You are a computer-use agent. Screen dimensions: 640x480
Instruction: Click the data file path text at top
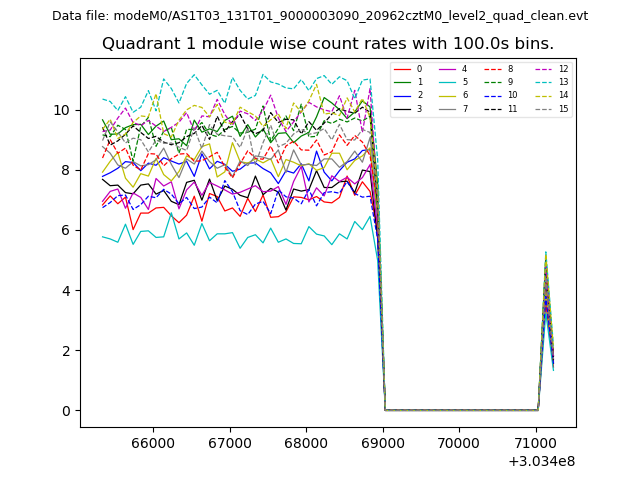click(x=320, y=16)
